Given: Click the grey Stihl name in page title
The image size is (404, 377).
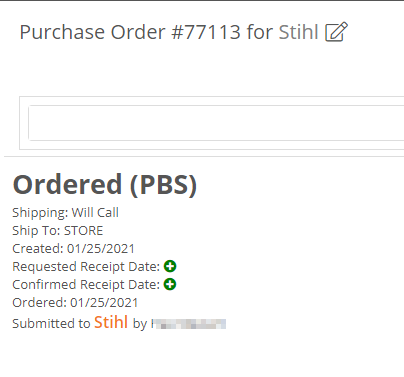Looking at the screenshot, I should tap(298, 32).
